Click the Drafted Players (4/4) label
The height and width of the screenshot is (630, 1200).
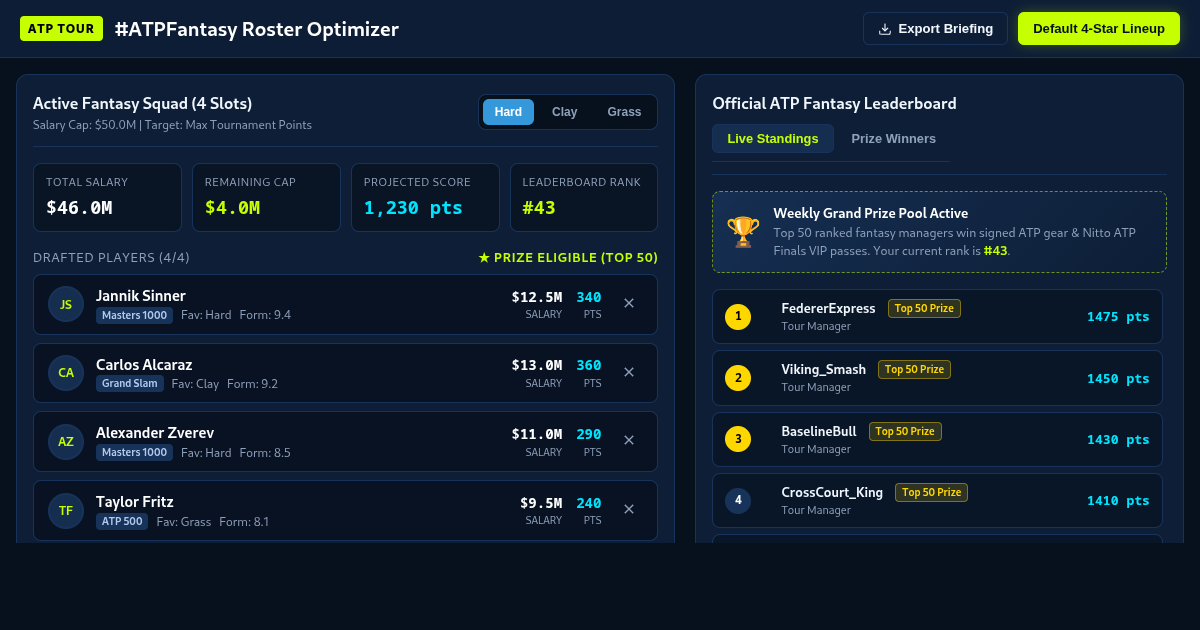[x=111, y=258]
